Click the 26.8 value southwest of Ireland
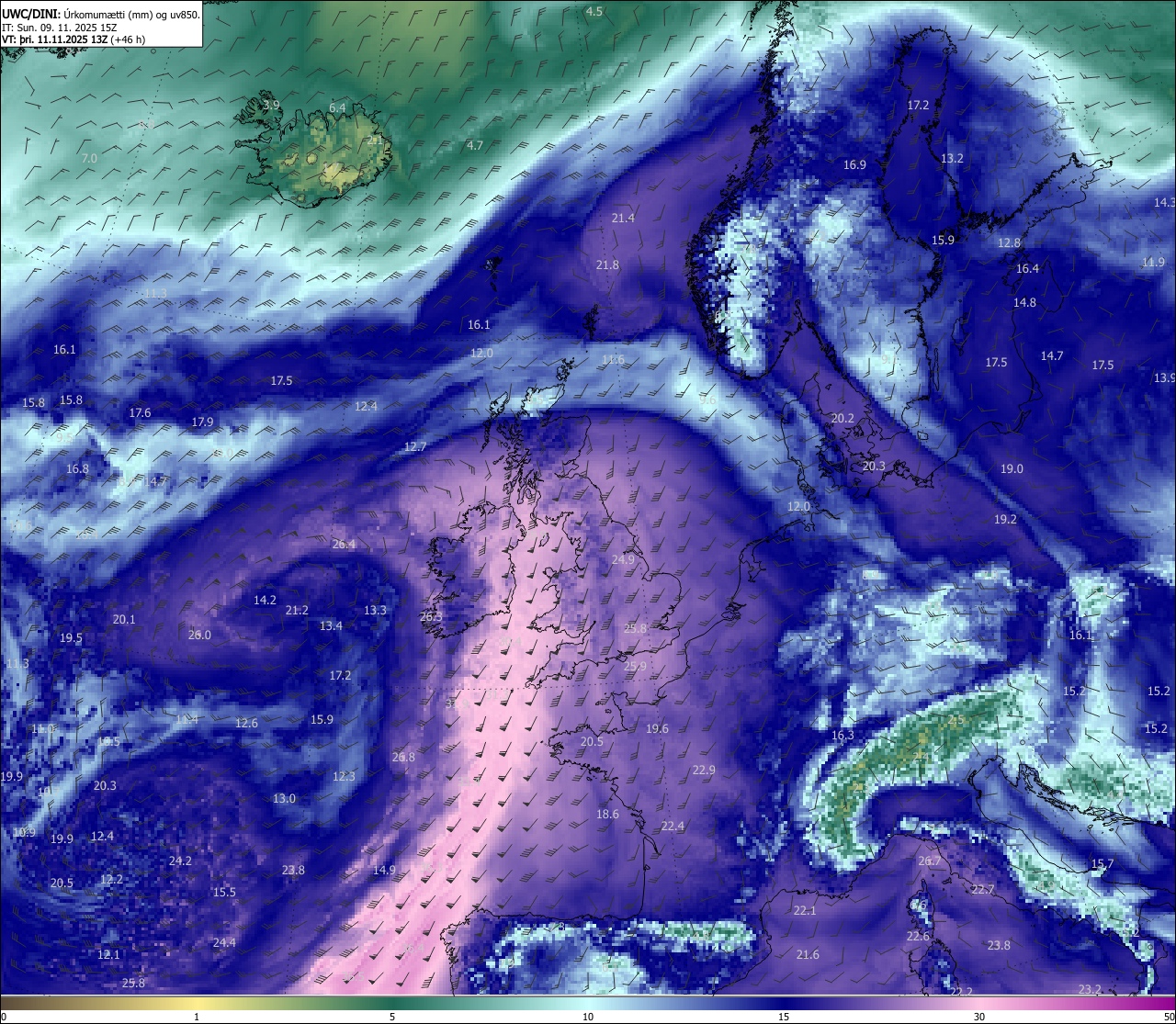This screenshot has height=1024, width=1176. 403,758
